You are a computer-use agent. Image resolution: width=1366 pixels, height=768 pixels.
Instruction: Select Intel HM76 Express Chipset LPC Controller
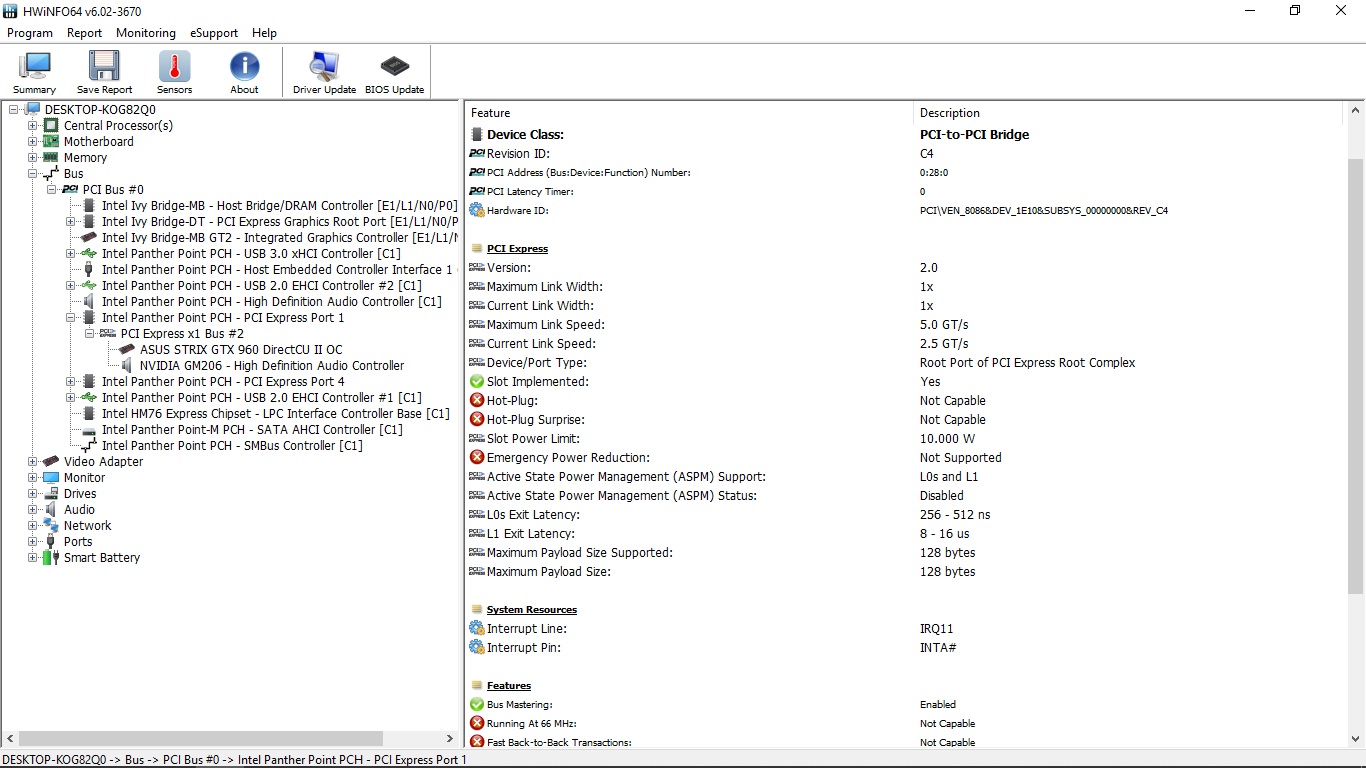coord(276,414)
